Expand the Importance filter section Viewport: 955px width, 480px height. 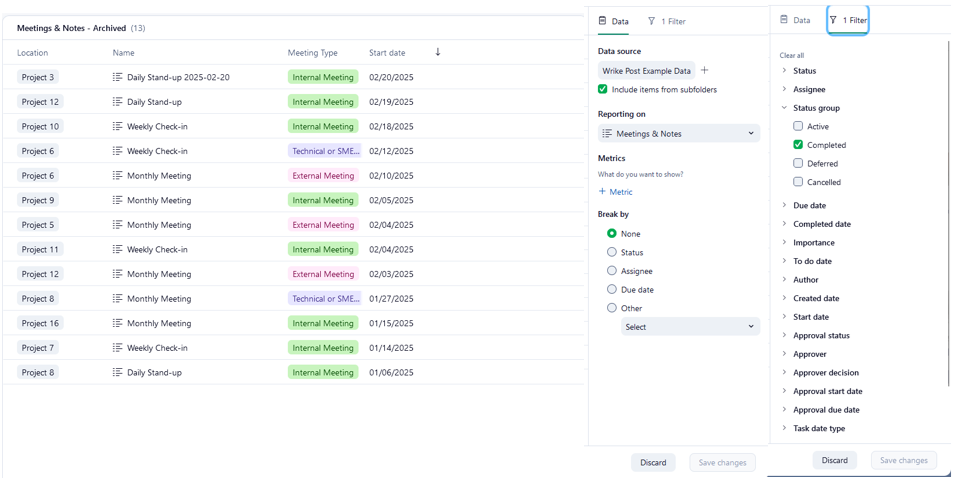pyautogui.click(x=784, y=242)
